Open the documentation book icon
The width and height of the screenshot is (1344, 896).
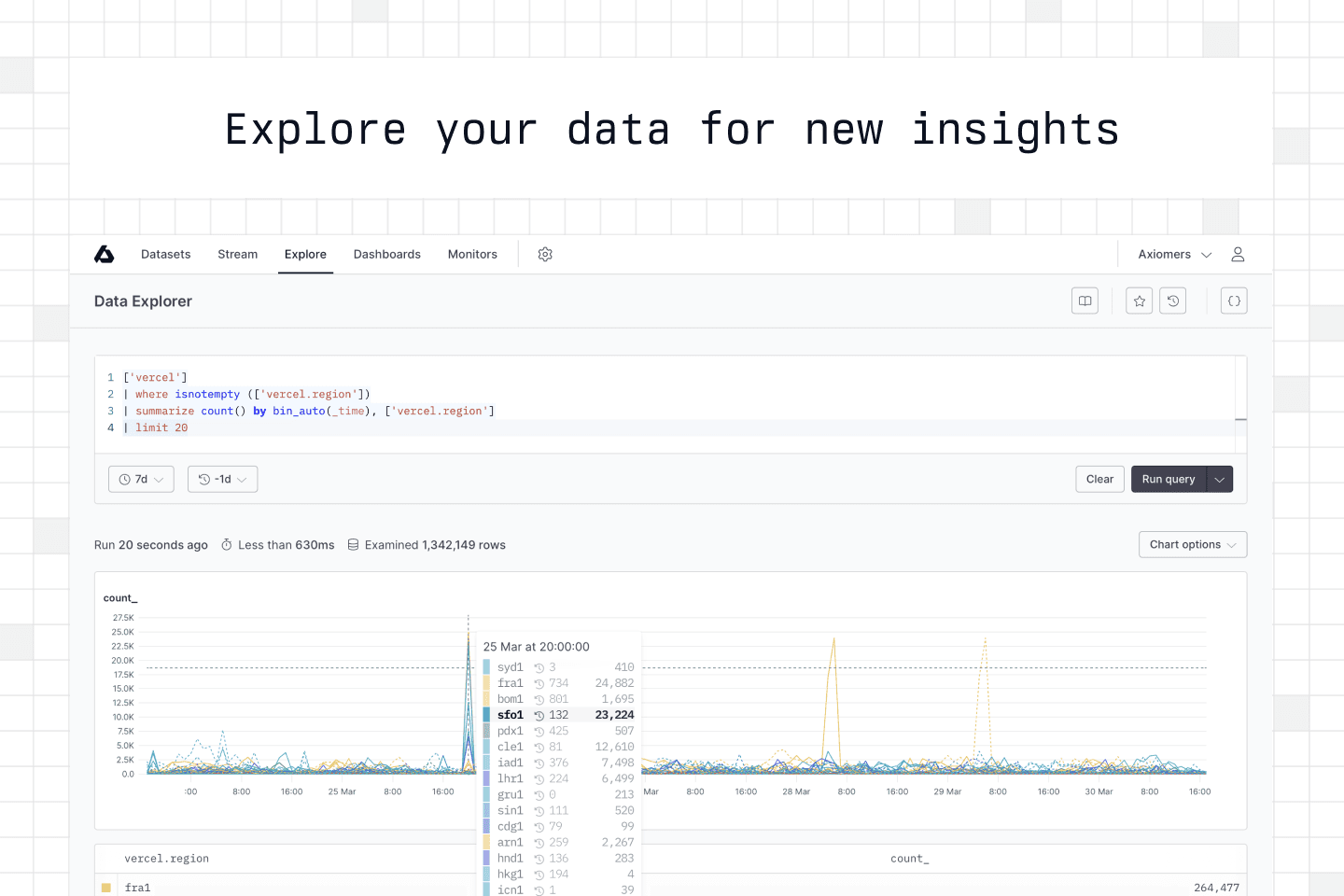1085,301
